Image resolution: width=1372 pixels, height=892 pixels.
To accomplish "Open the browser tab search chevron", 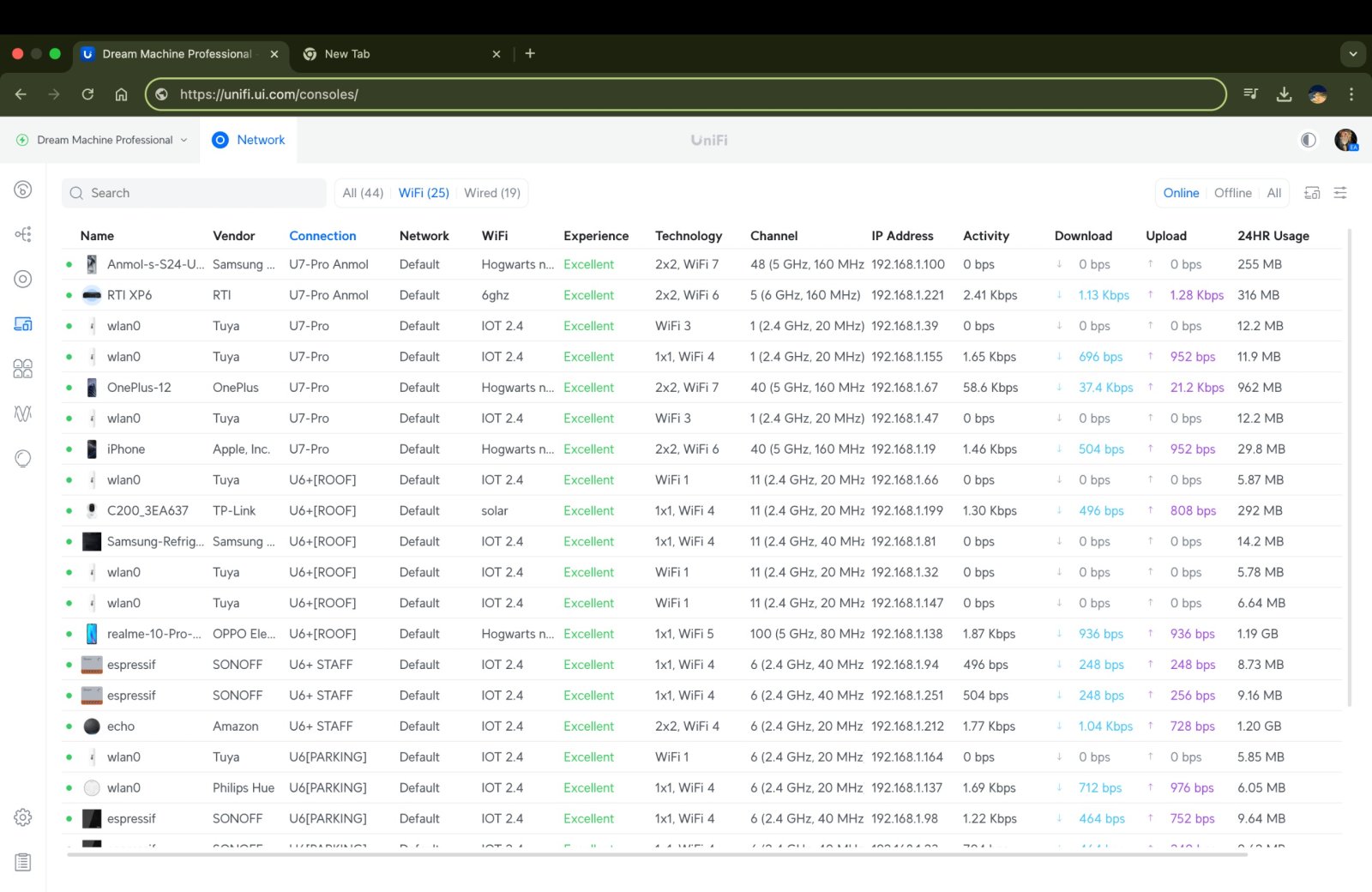I will point(1353,53).
